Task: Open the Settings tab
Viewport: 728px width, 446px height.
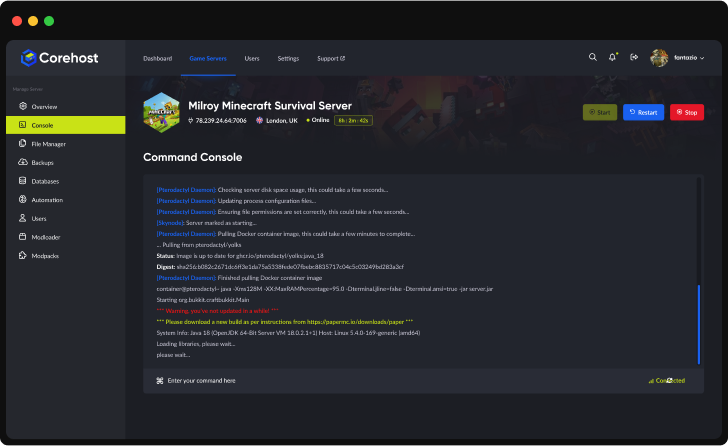Action: [x=288, y=58]
